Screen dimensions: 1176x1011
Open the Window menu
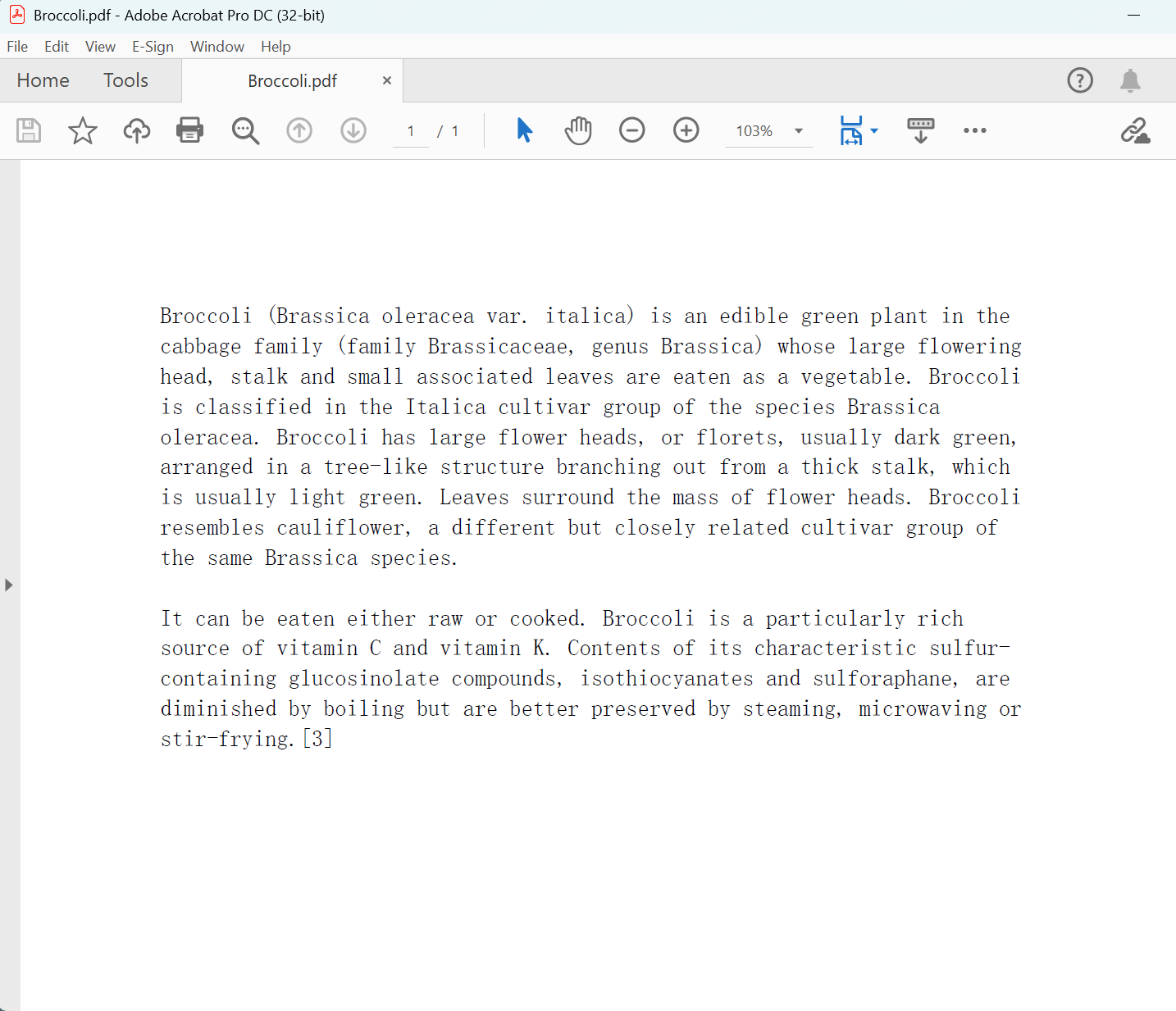click(x=217, y=47)
